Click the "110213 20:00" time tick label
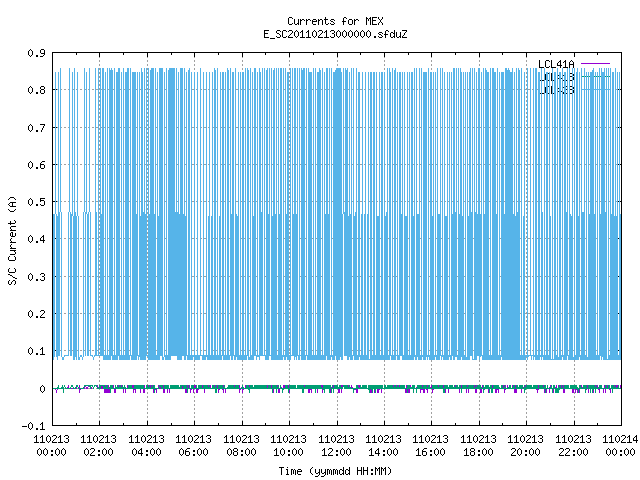 (x=525, y=446)
